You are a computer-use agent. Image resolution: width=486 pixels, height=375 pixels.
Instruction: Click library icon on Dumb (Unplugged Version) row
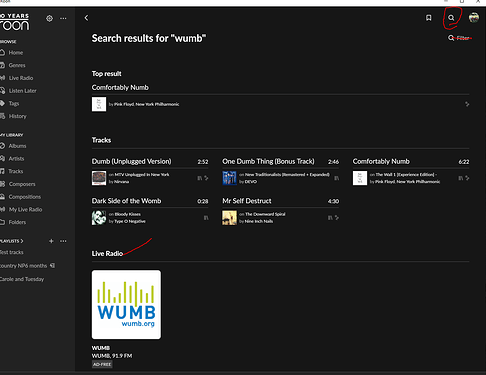tap(199, 178)
